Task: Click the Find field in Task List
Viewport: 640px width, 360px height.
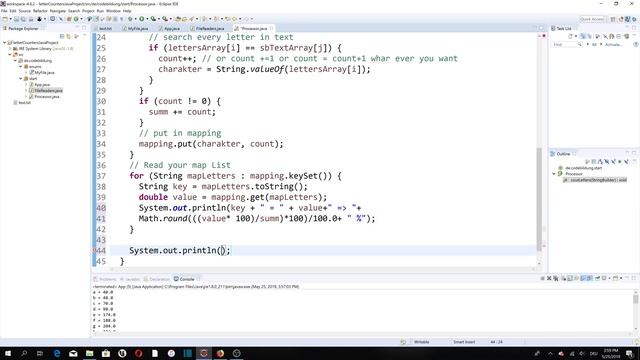Action: click(568, 44)
